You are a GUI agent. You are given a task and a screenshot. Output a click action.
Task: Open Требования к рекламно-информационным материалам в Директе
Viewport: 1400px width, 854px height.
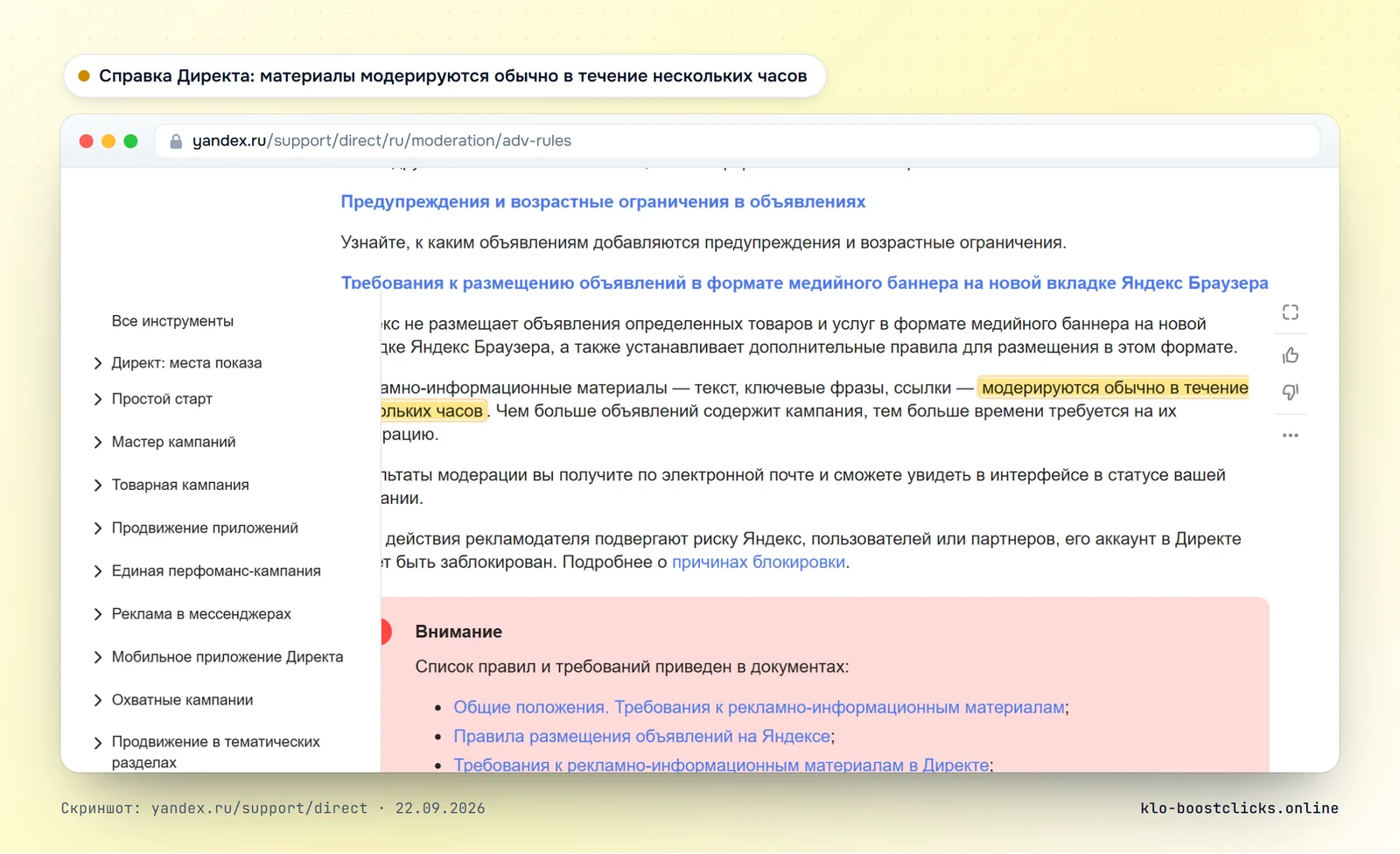(721, 764)
